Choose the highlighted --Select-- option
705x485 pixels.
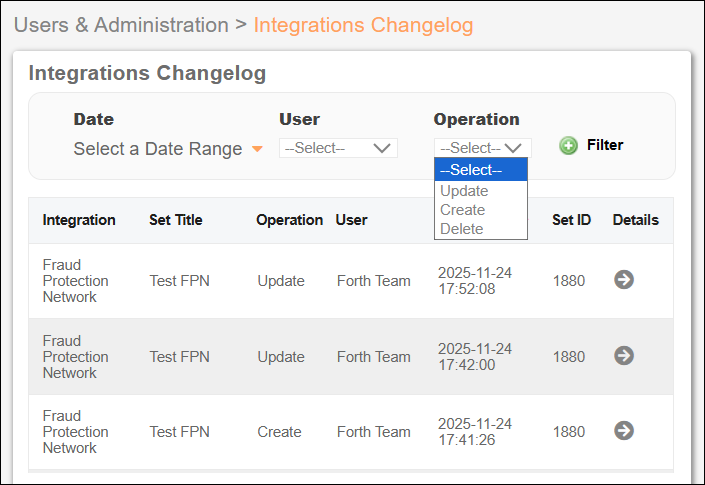coord(481,170)
